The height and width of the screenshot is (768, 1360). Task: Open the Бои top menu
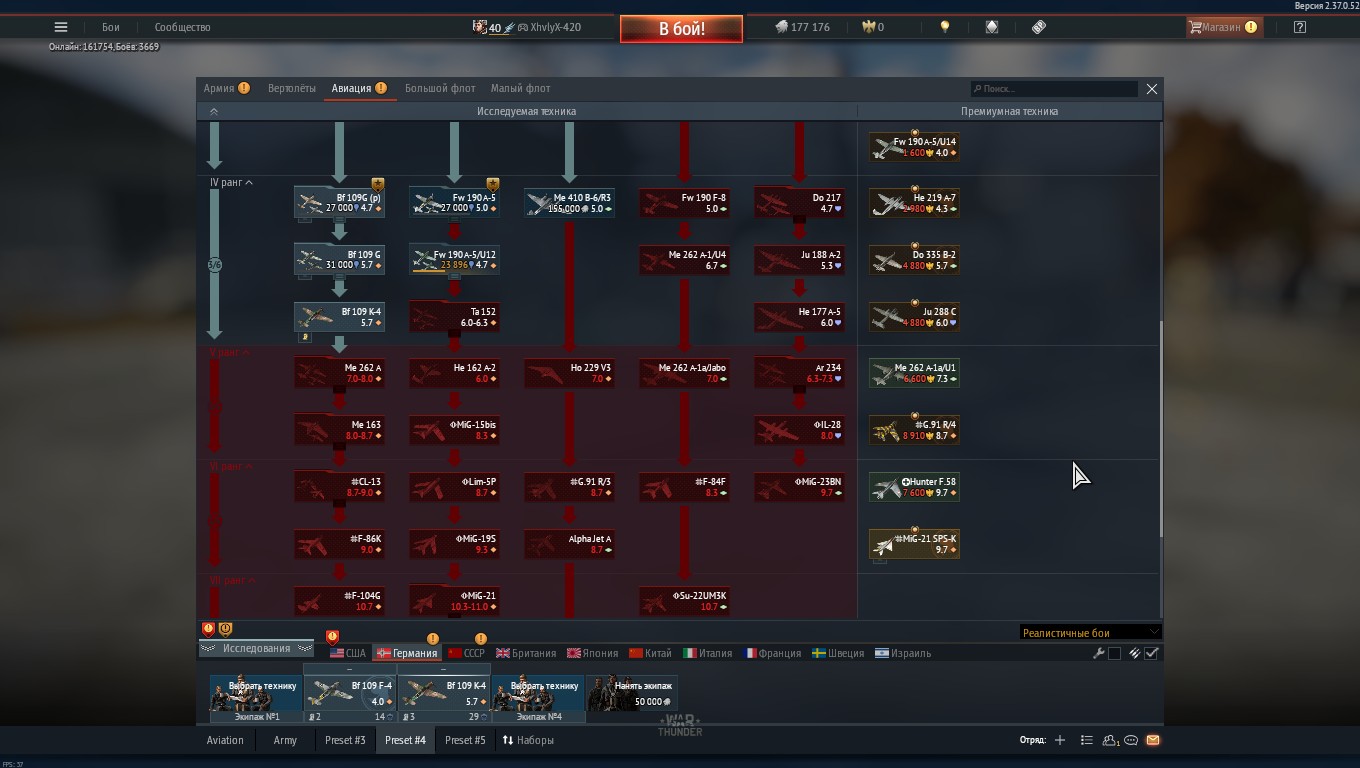110,27
